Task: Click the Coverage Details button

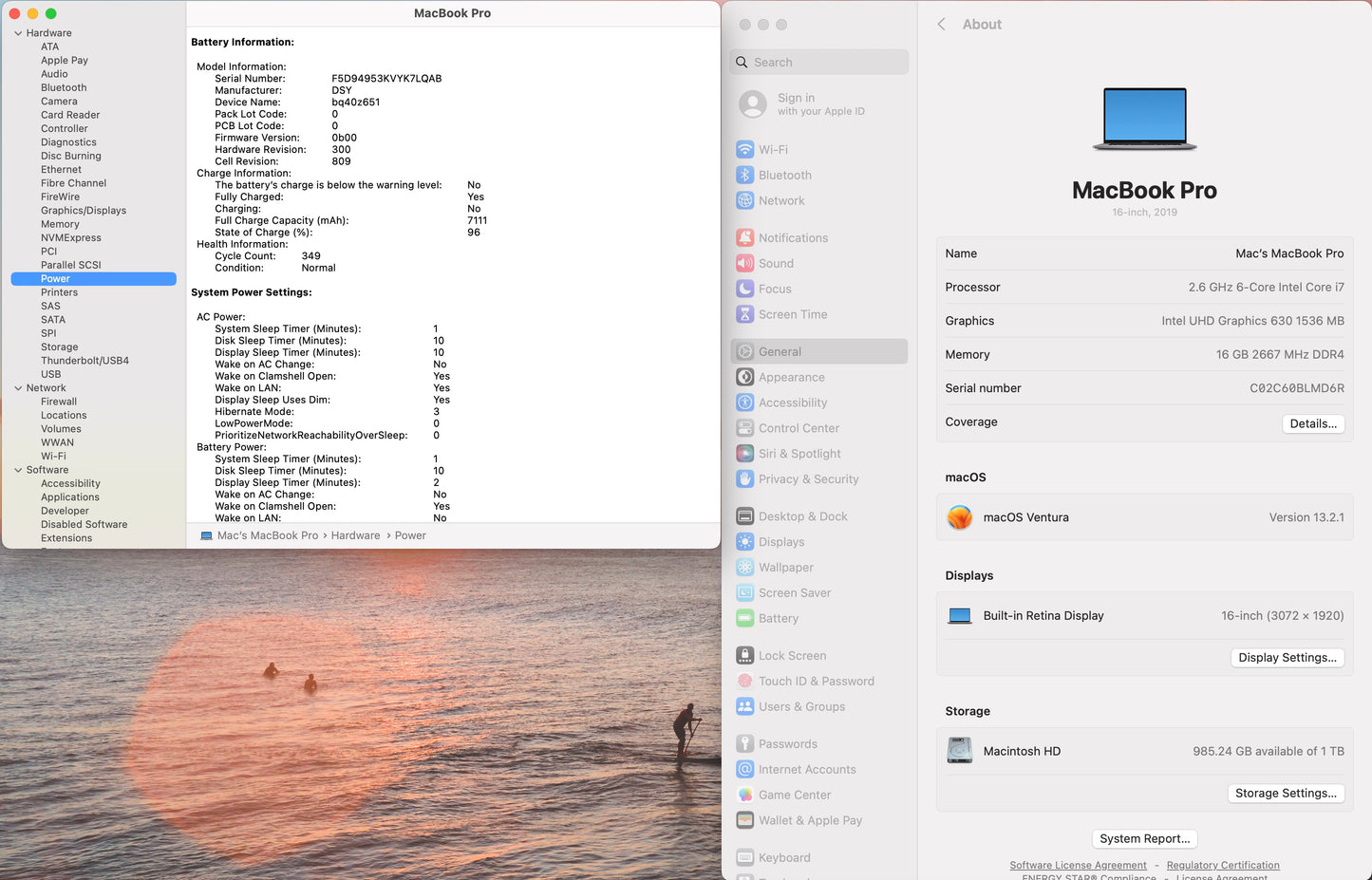Action: (1312, 424)
